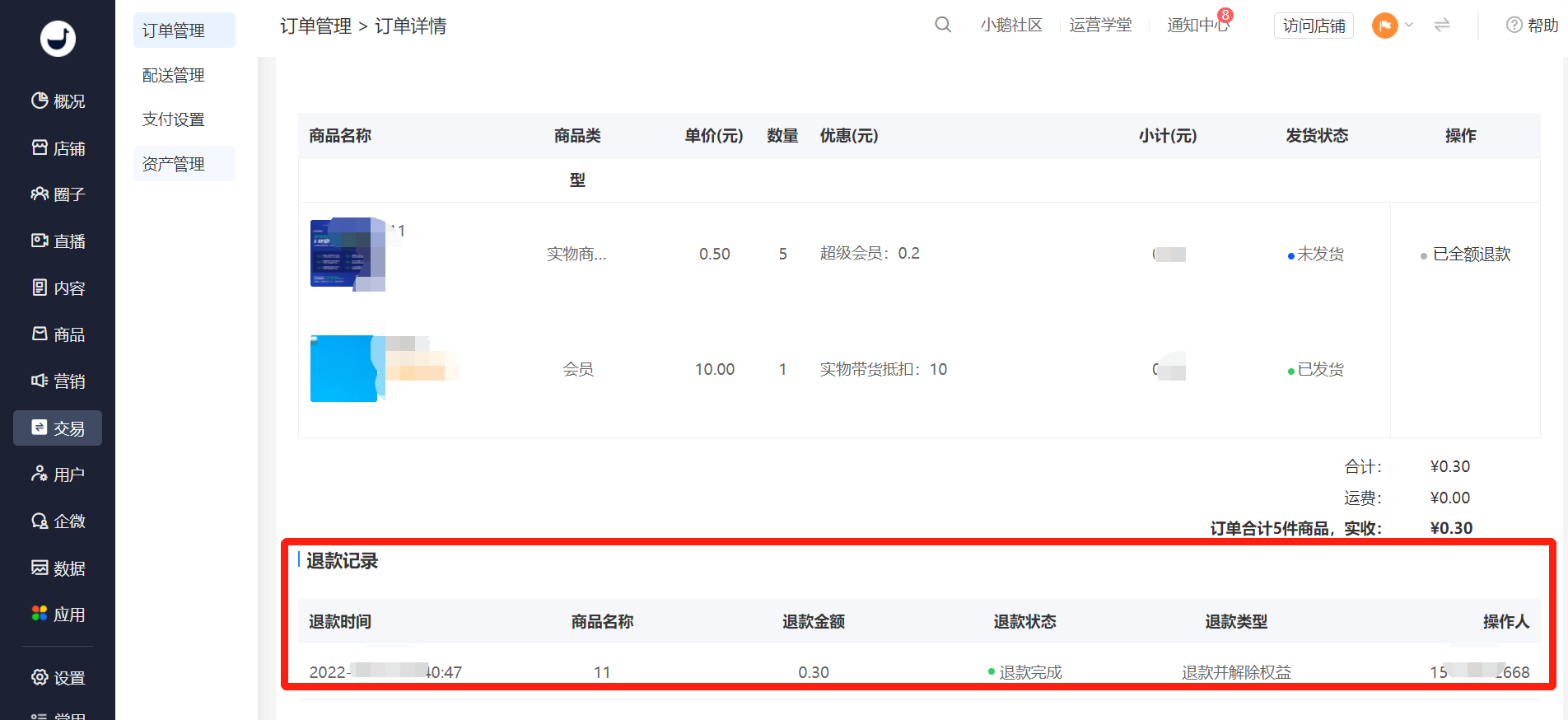Click the unit price 10.00 cell
1568x720 pixels.
715,369
